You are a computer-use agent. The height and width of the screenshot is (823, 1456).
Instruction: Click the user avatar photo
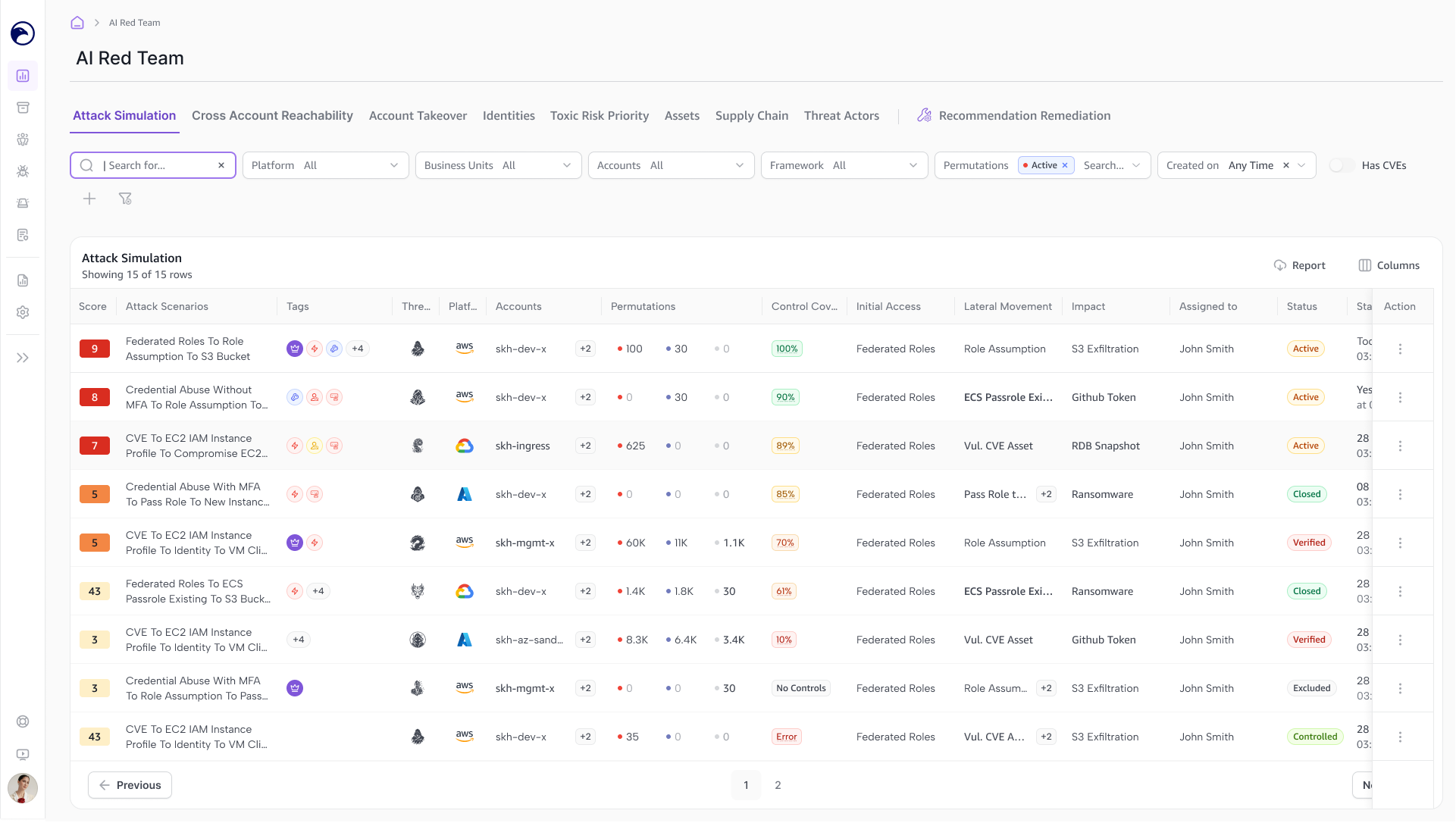pos(23,789)
